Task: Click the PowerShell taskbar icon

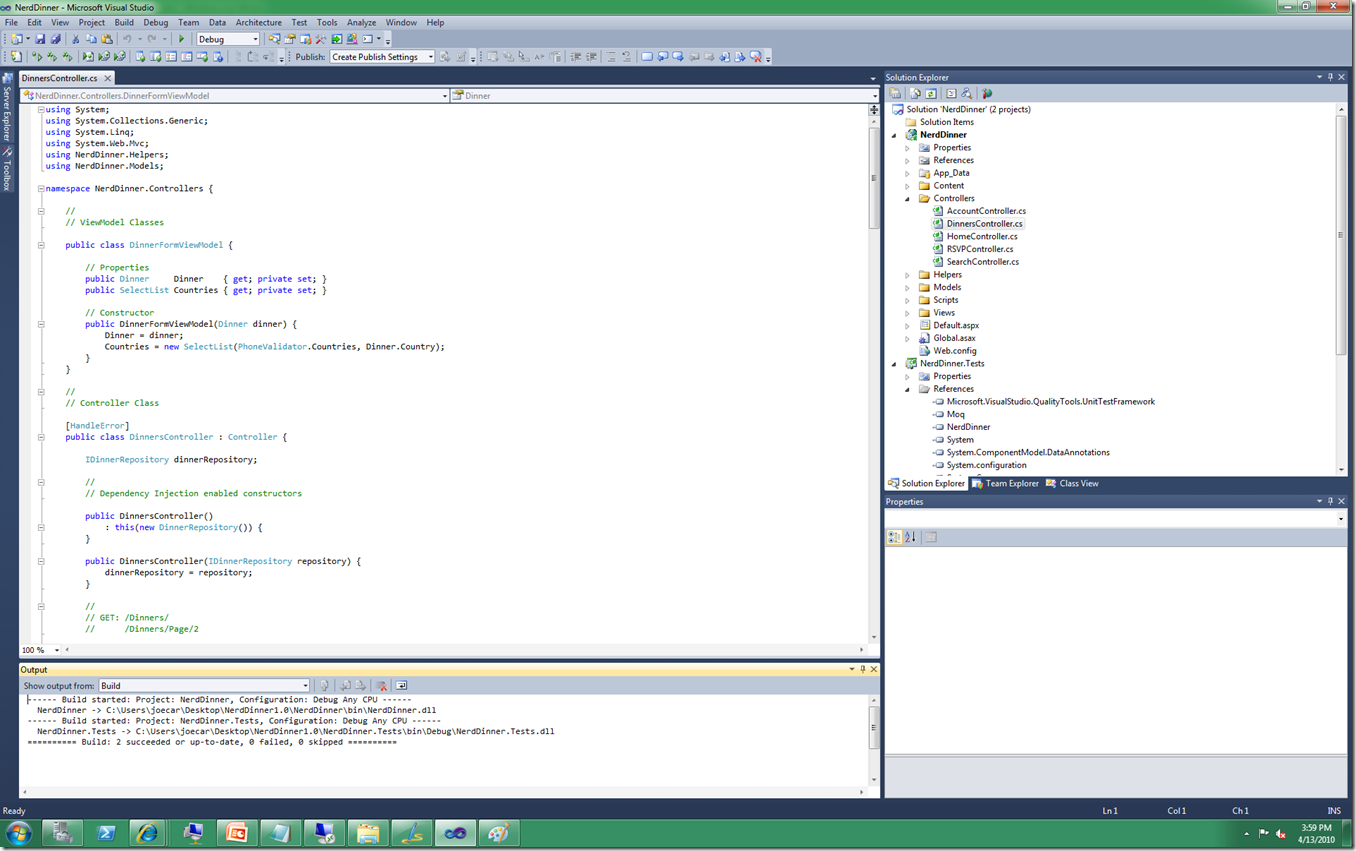Action: 105,832
